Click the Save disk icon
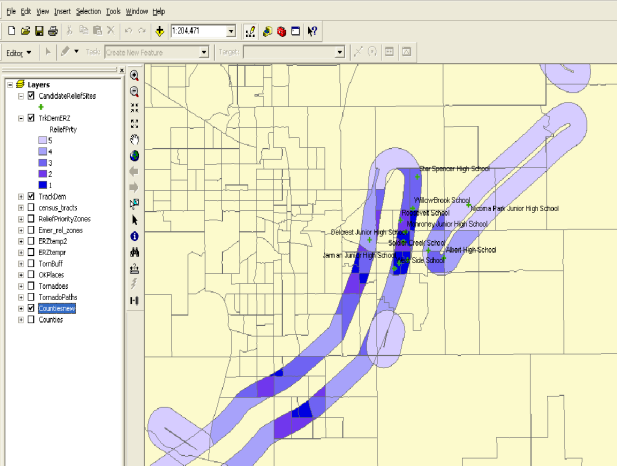Screen dimensions: 617x466 click(x=38, y=31)
